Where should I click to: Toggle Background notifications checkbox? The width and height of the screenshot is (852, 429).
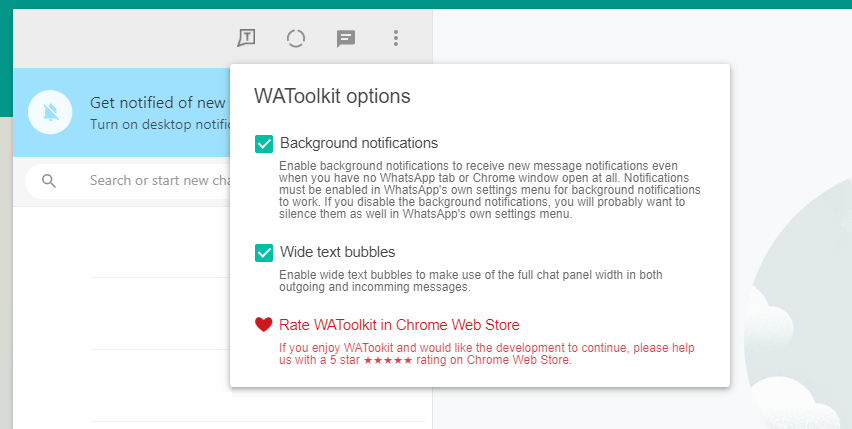pos(264,143)
